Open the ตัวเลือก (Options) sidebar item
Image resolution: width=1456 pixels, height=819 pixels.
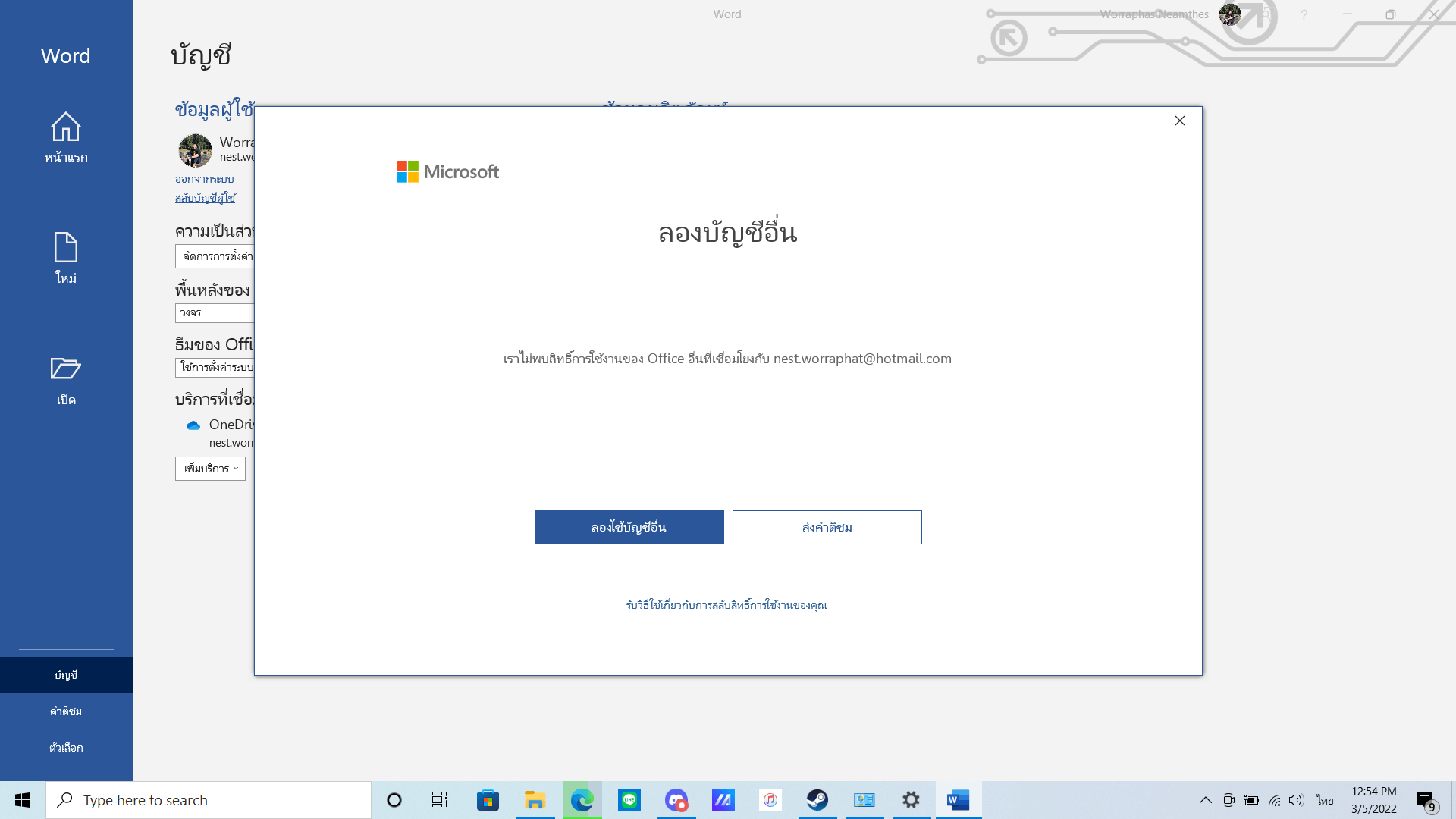(x=66, y=747)
